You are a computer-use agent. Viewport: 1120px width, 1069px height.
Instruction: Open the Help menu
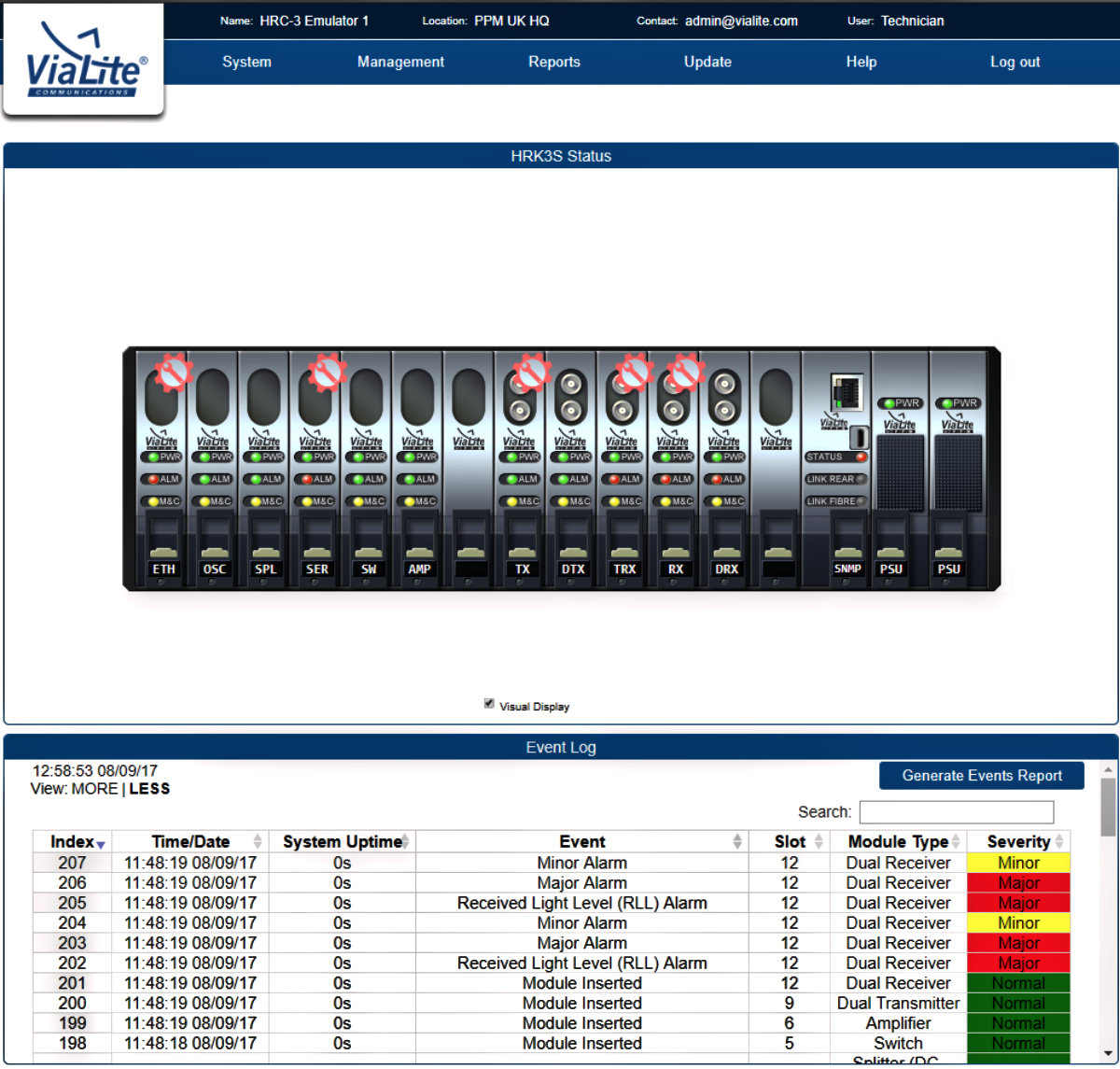click(x=861, y=62)
